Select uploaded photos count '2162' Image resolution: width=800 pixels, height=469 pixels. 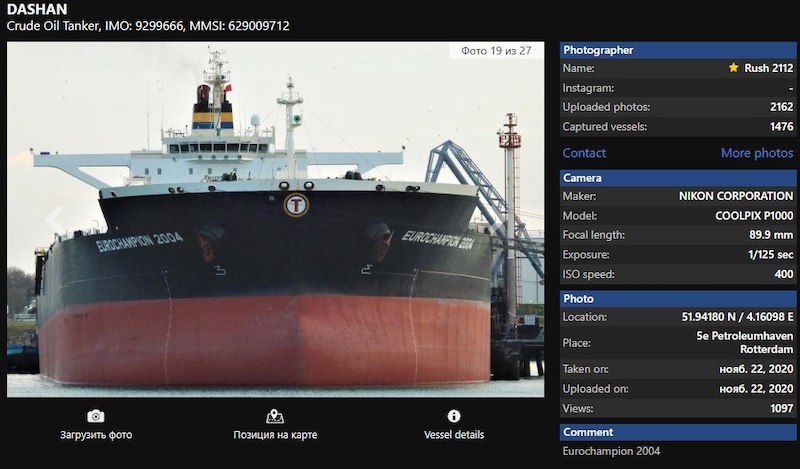pos(781,107)
